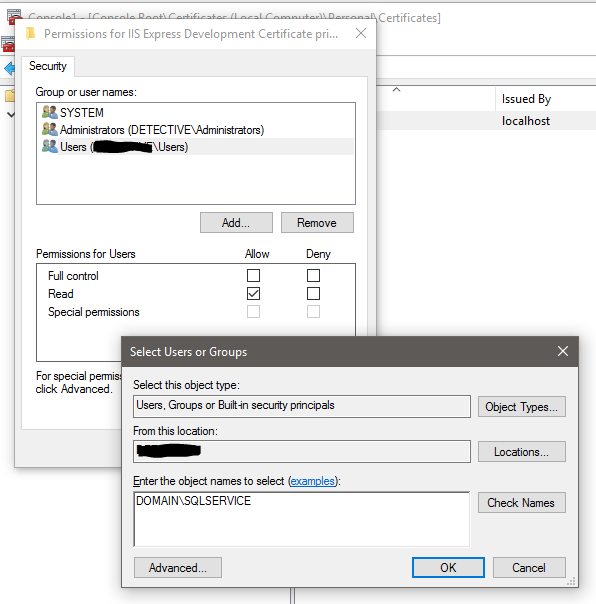
Task: Select the SYSTEM group icon
Action: [x=50, y=112]
